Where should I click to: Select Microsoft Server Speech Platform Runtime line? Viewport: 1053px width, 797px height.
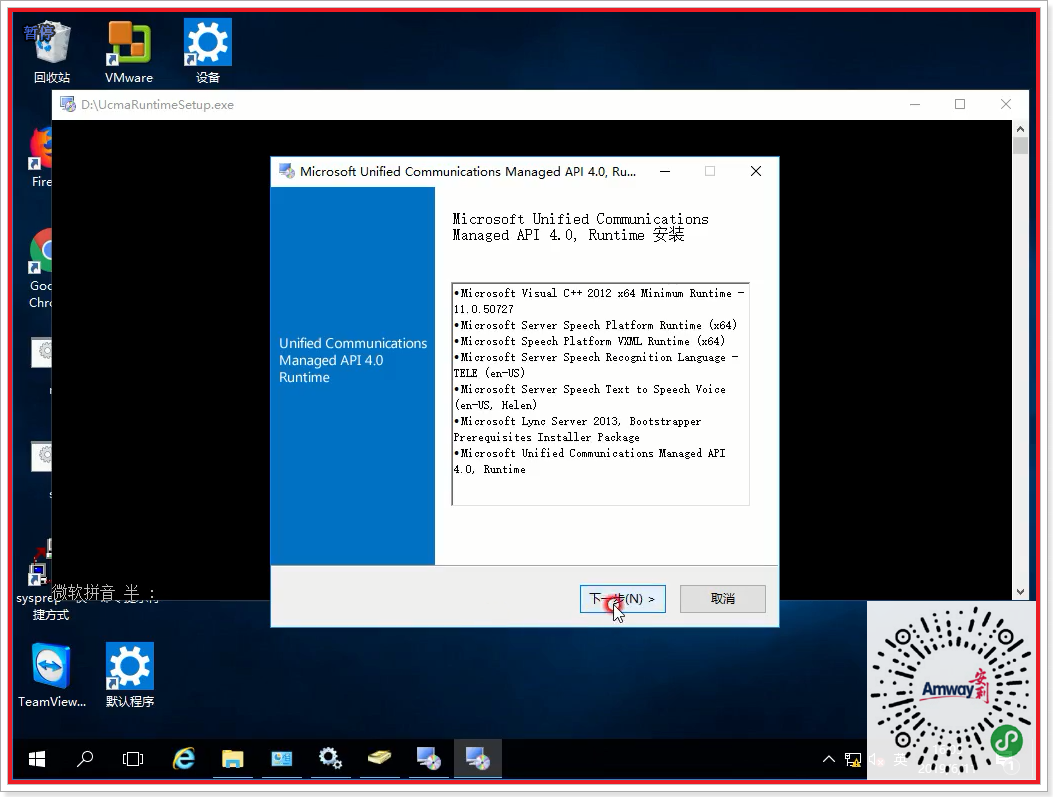(x=596, y=325)
